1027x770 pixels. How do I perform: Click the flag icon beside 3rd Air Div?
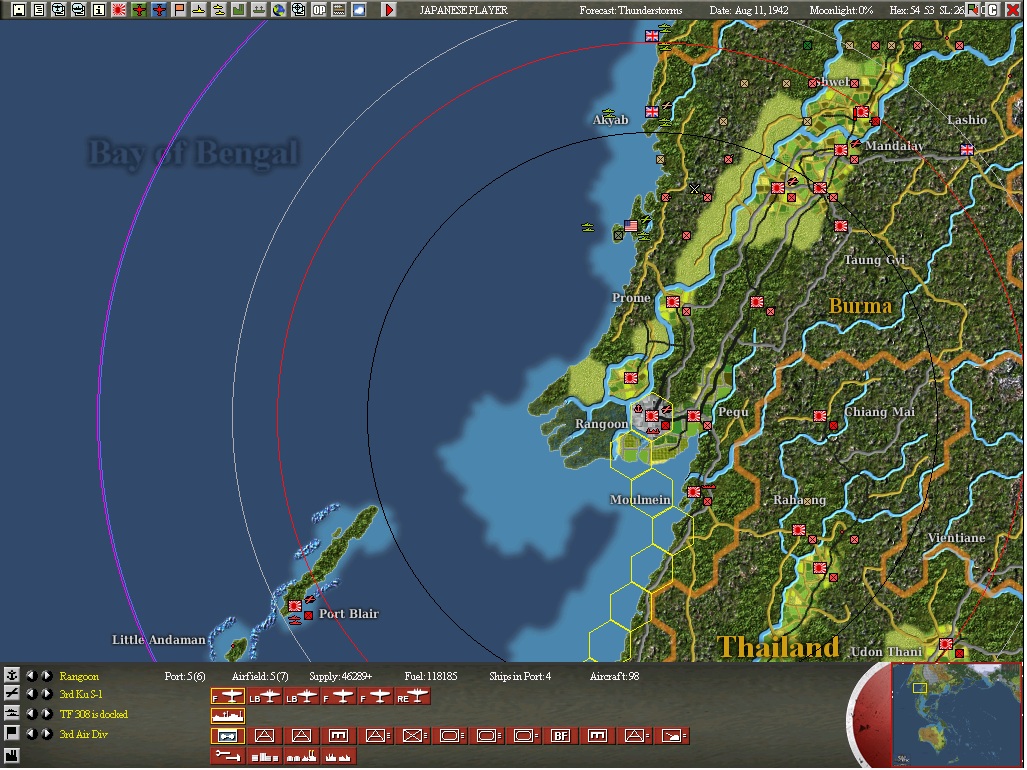tap(11, 734)
